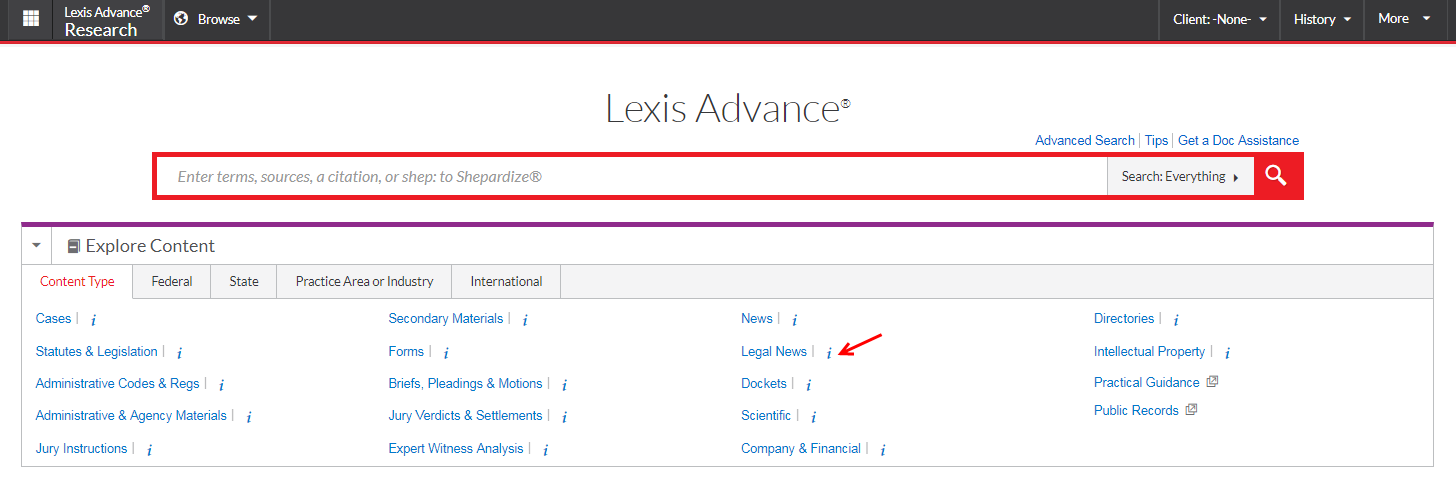Show info icon next to Statutes & Legislation
1456x486 pixels.
click(179, 353)
